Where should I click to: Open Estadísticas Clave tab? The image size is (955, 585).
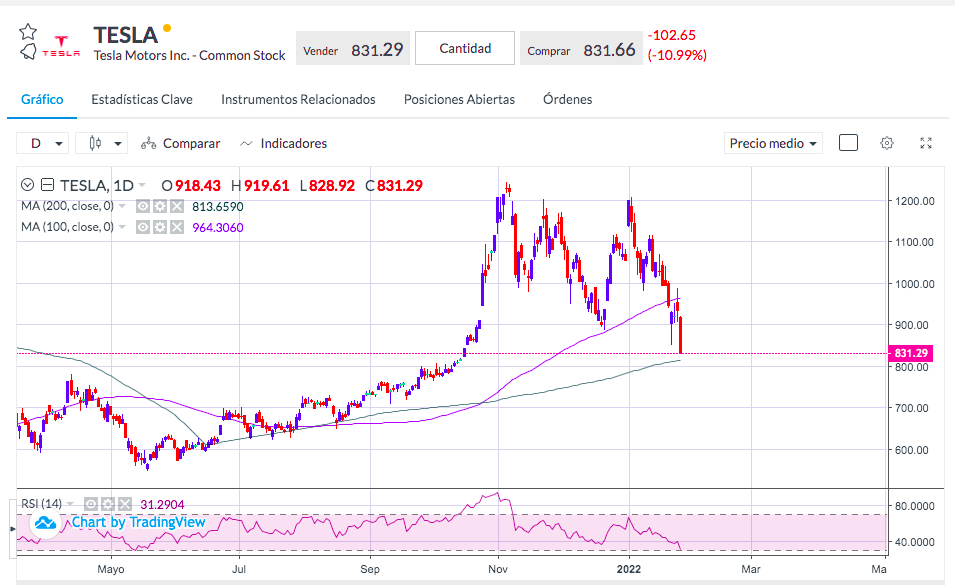[x=142, y=99]
